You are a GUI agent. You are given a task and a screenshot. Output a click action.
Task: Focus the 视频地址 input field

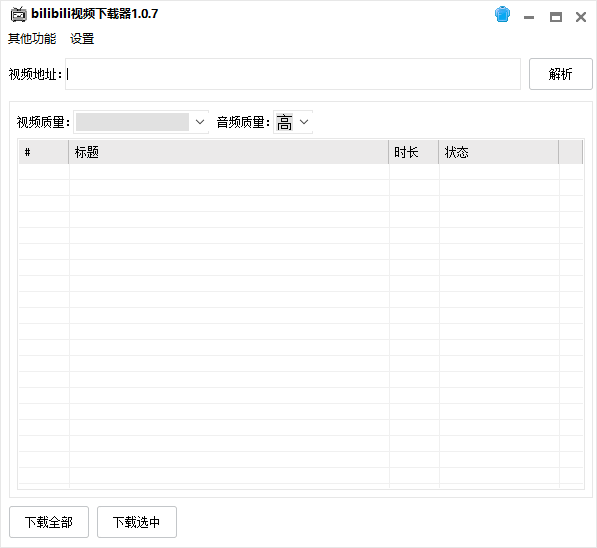point(293,74)
